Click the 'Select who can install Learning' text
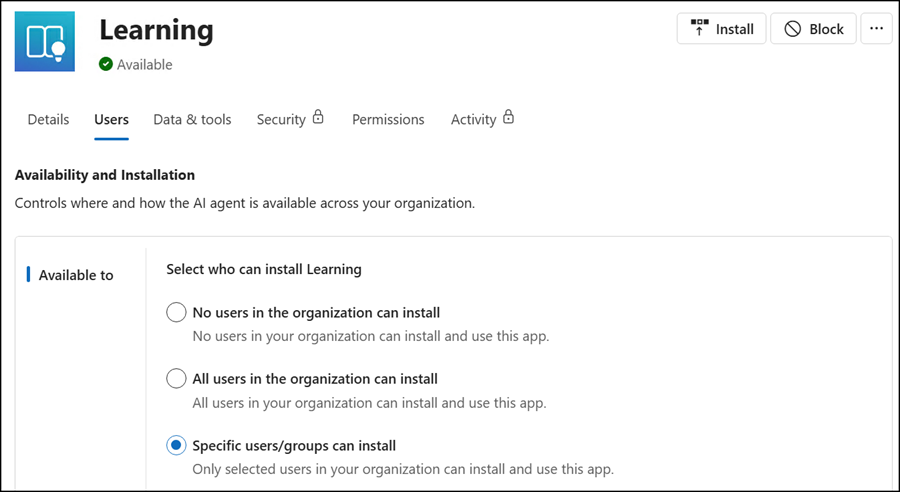900x492 pixels. pos(264,269)
